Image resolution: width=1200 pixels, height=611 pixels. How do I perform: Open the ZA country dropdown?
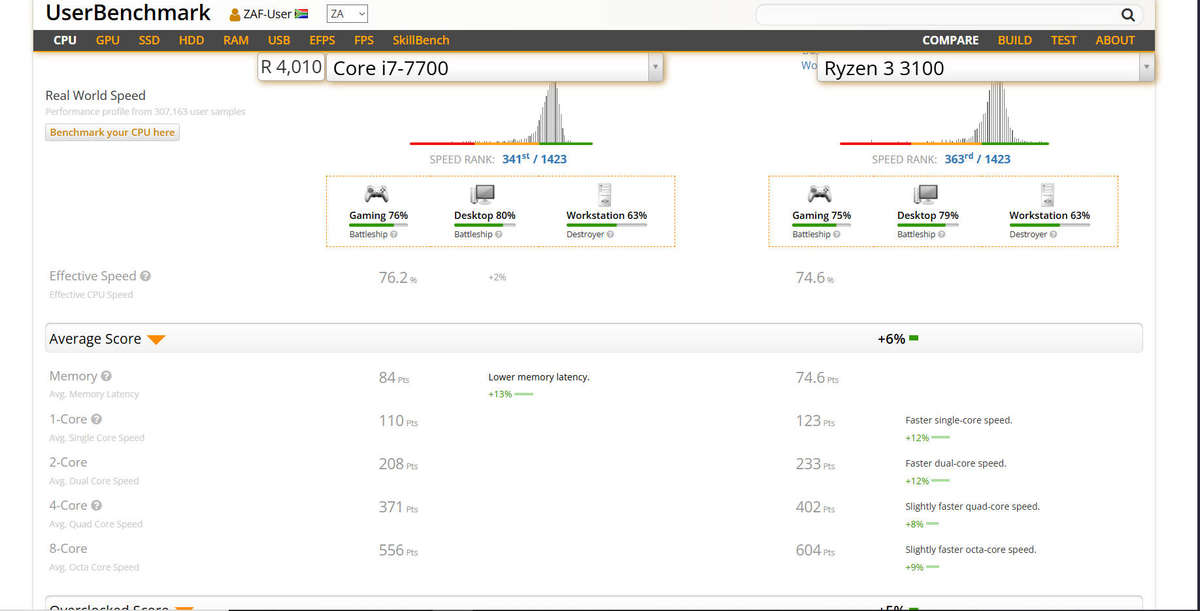pyautogui.click(x=347, y=14)
